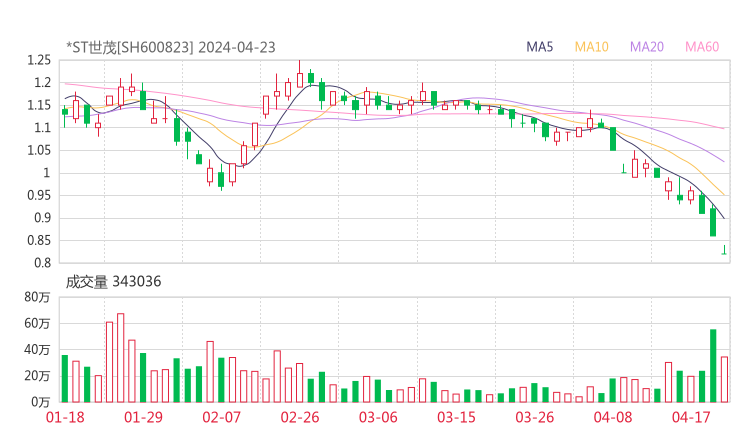
Task: Click the 0.8 price axis label
Action: click(x=42, y=263)
